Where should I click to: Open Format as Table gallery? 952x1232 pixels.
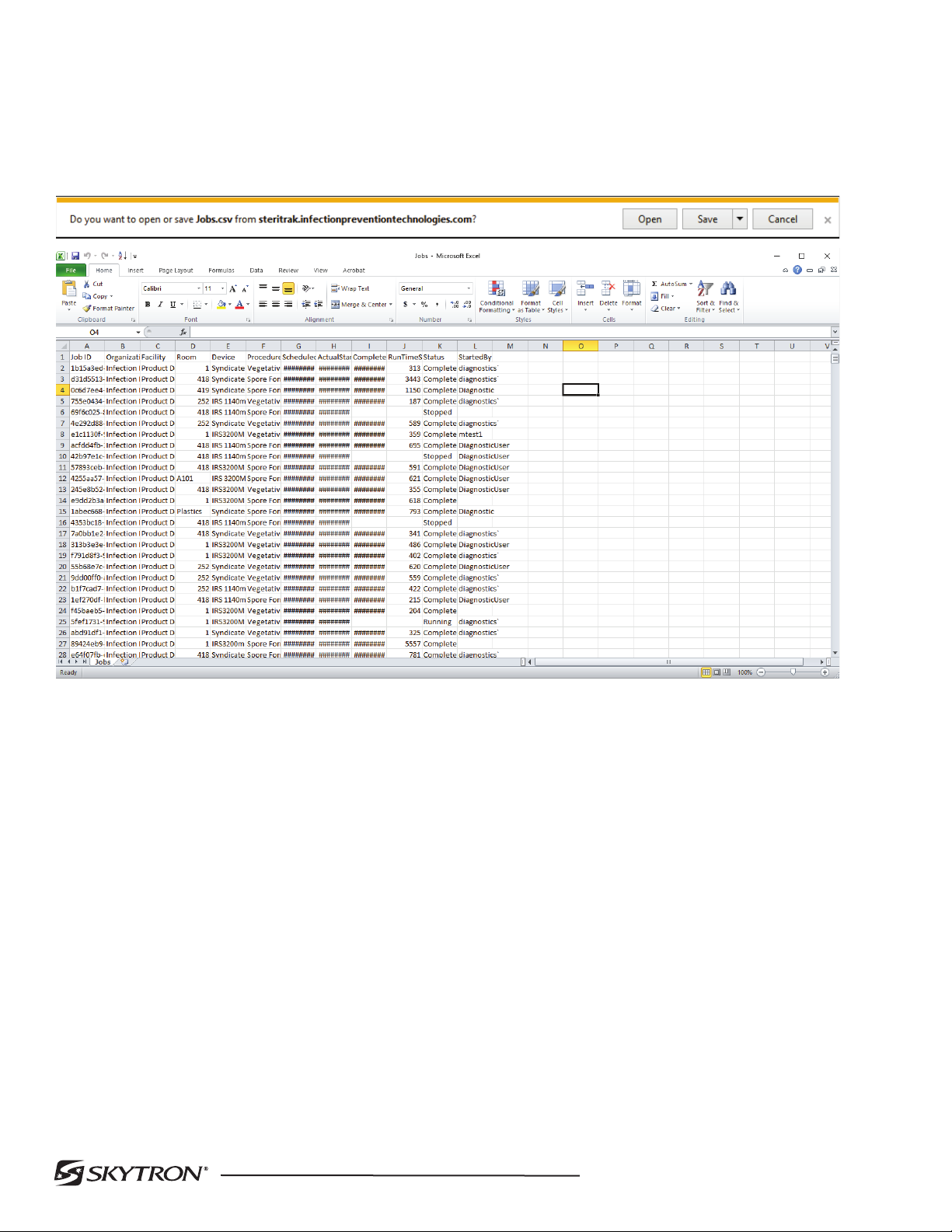532,297
